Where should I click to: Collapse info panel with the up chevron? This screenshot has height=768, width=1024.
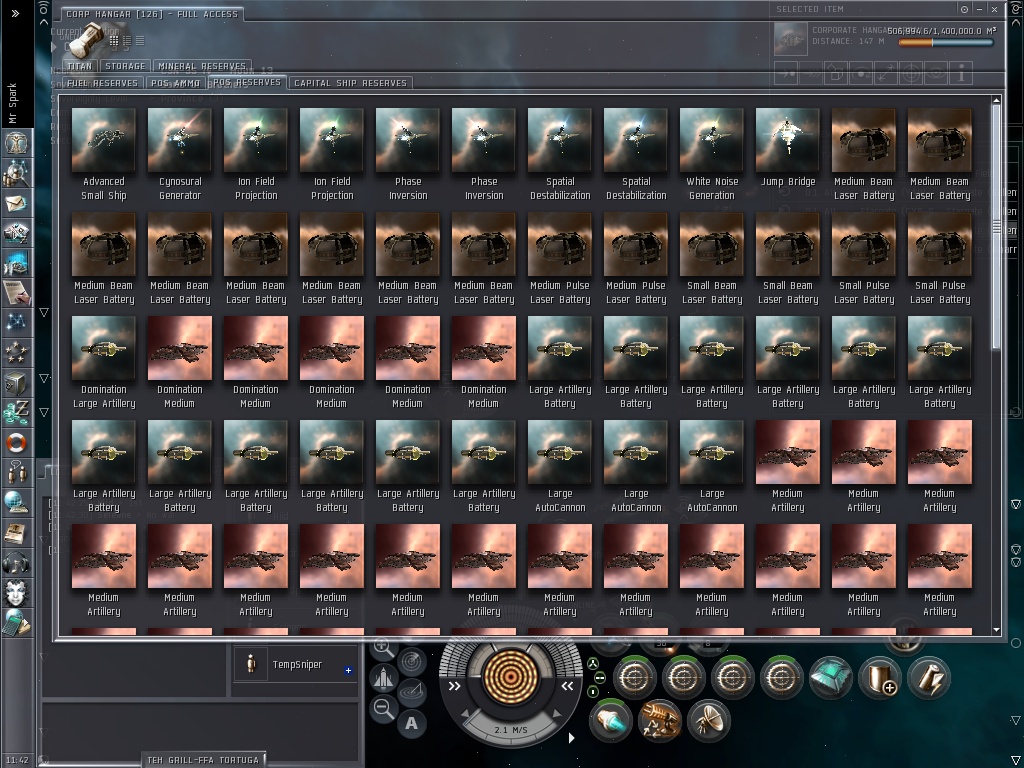[44, 22]
